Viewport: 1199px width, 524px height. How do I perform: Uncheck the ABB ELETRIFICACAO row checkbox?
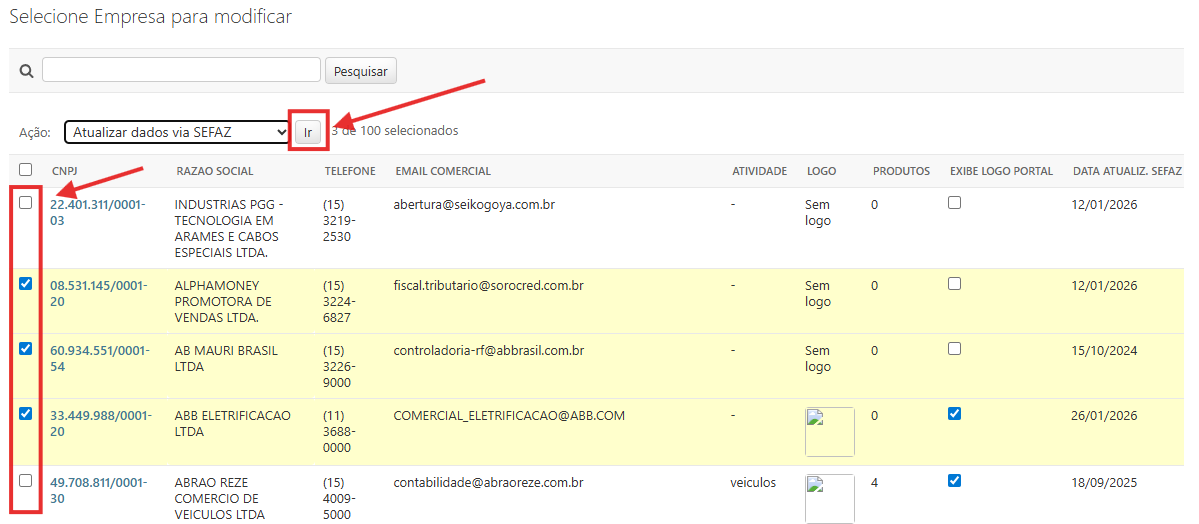[x=26, y=414]
